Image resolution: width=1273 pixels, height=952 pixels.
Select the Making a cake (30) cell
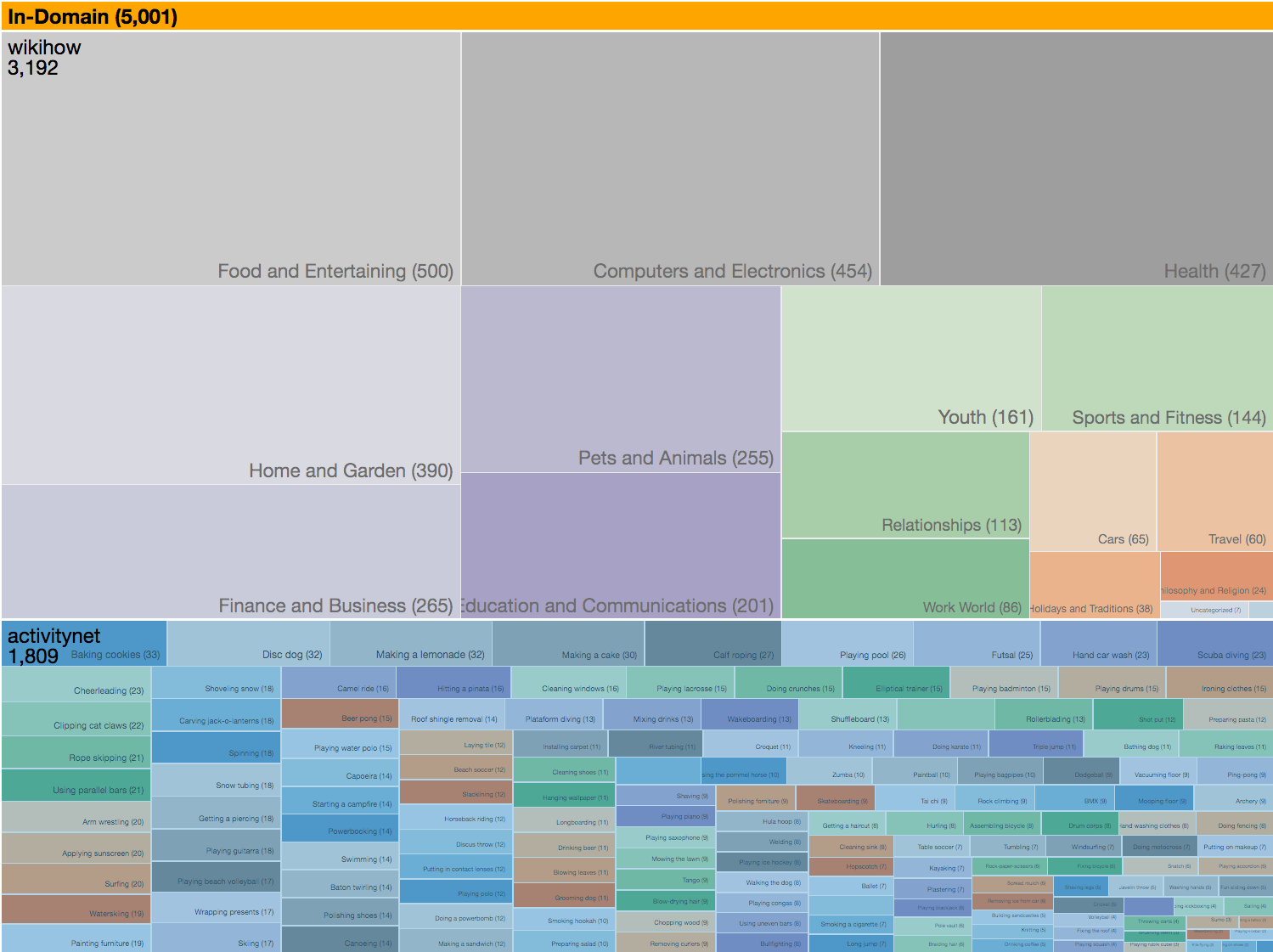[x=568, y=644]
